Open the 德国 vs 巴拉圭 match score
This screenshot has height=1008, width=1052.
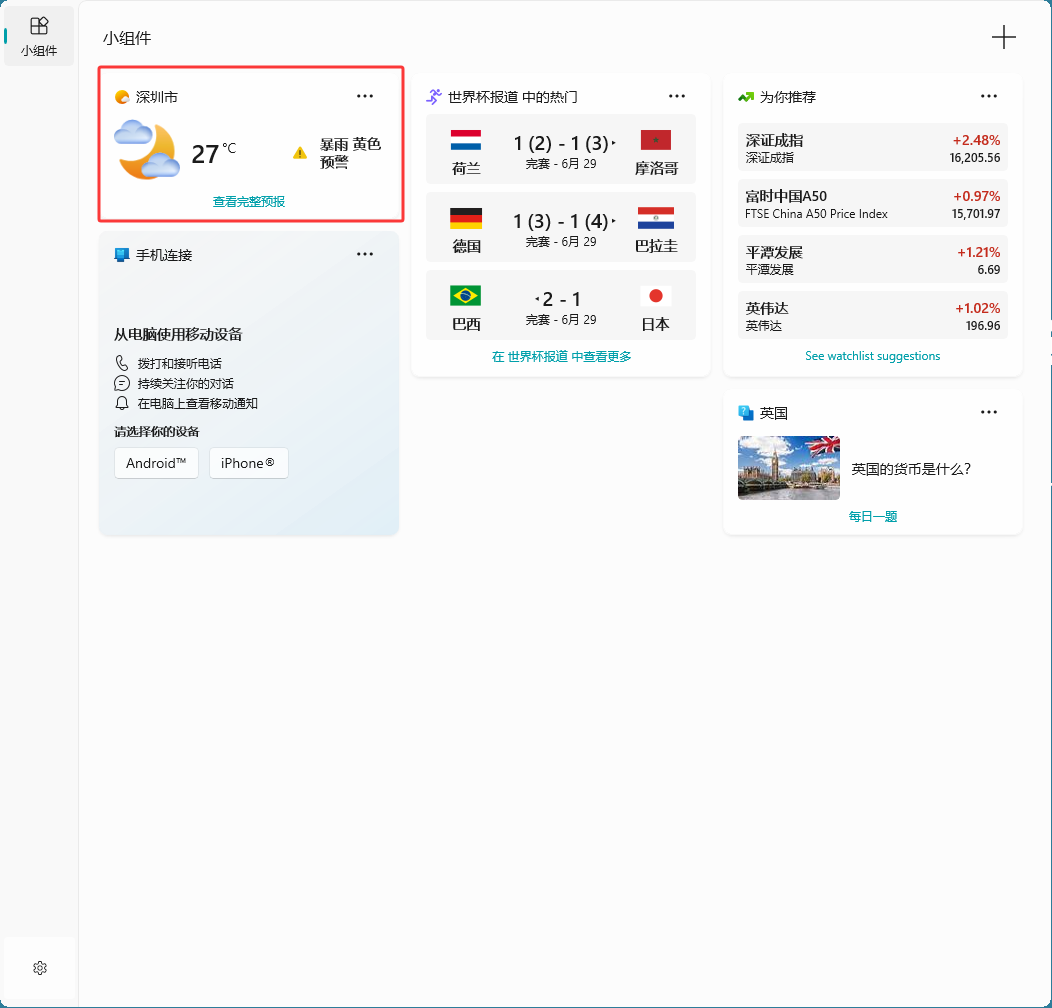pyautogui.click(x=561, y=227)
